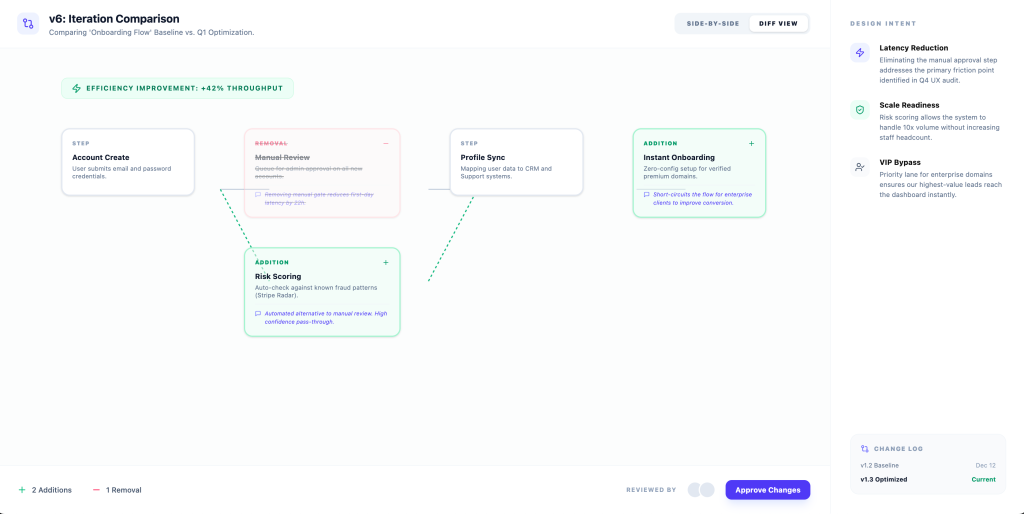This screenshot has width=1024, height=514.
Task: Select the Diff View tab
Action: pos(778,23)
